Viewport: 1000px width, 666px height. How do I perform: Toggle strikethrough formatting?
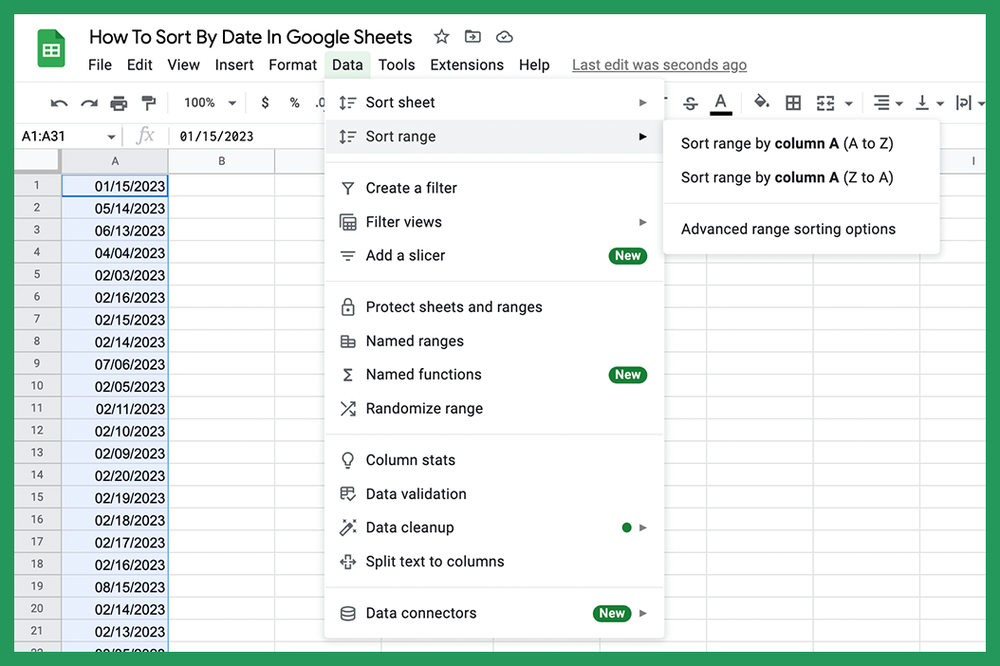point(690,103)
